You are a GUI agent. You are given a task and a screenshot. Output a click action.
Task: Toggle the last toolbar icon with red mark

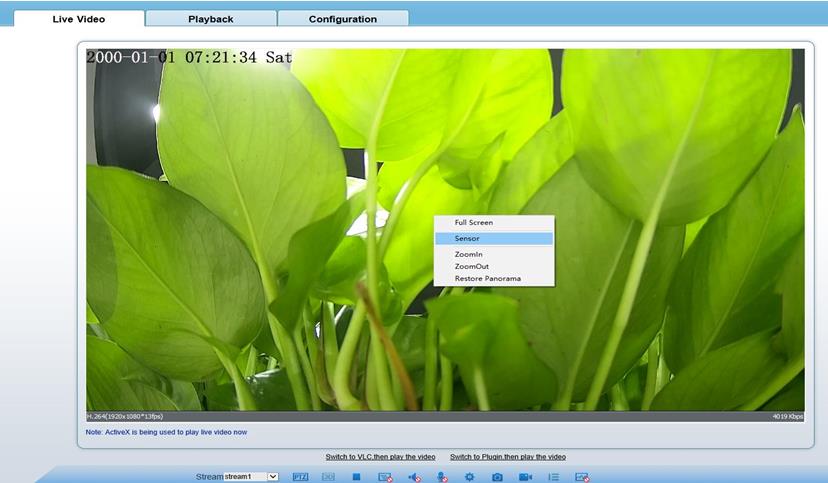582,477
